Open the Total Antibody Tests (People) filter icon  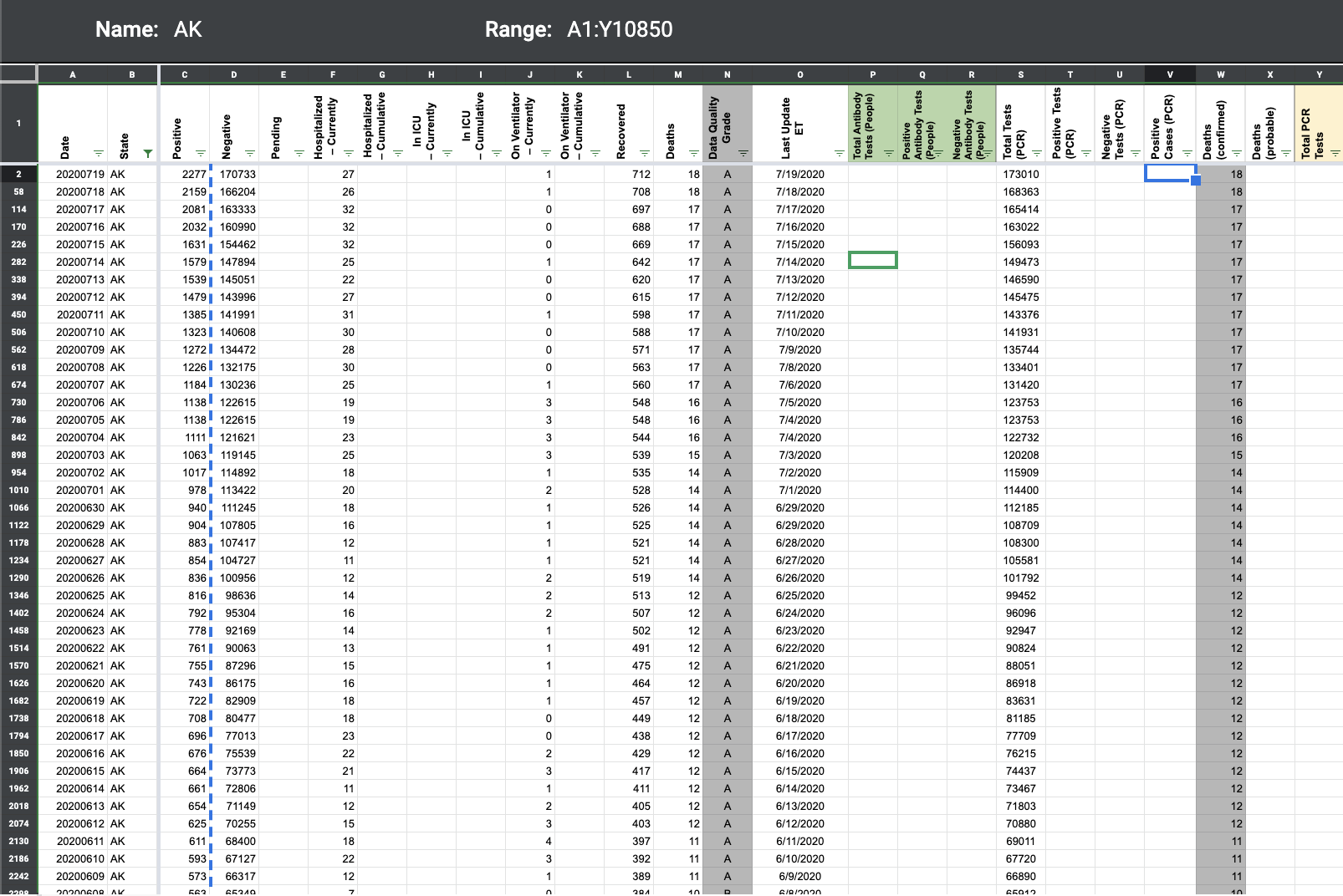click(x=889, y=153)
